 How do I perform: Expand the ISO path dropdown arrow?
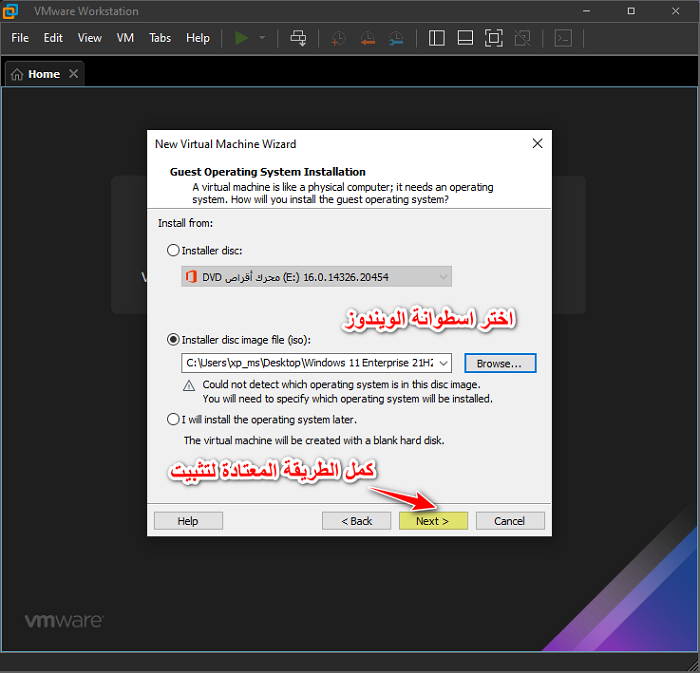tap(443, 363)
